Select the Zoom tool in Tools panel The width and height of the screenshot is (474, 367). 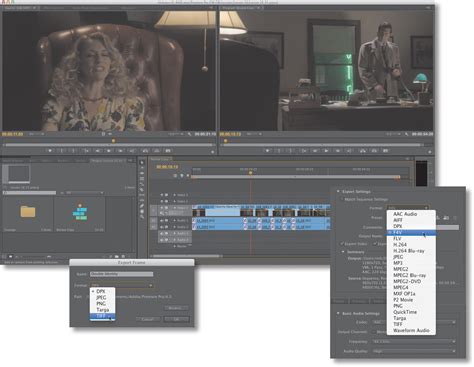tap(142, 217)
